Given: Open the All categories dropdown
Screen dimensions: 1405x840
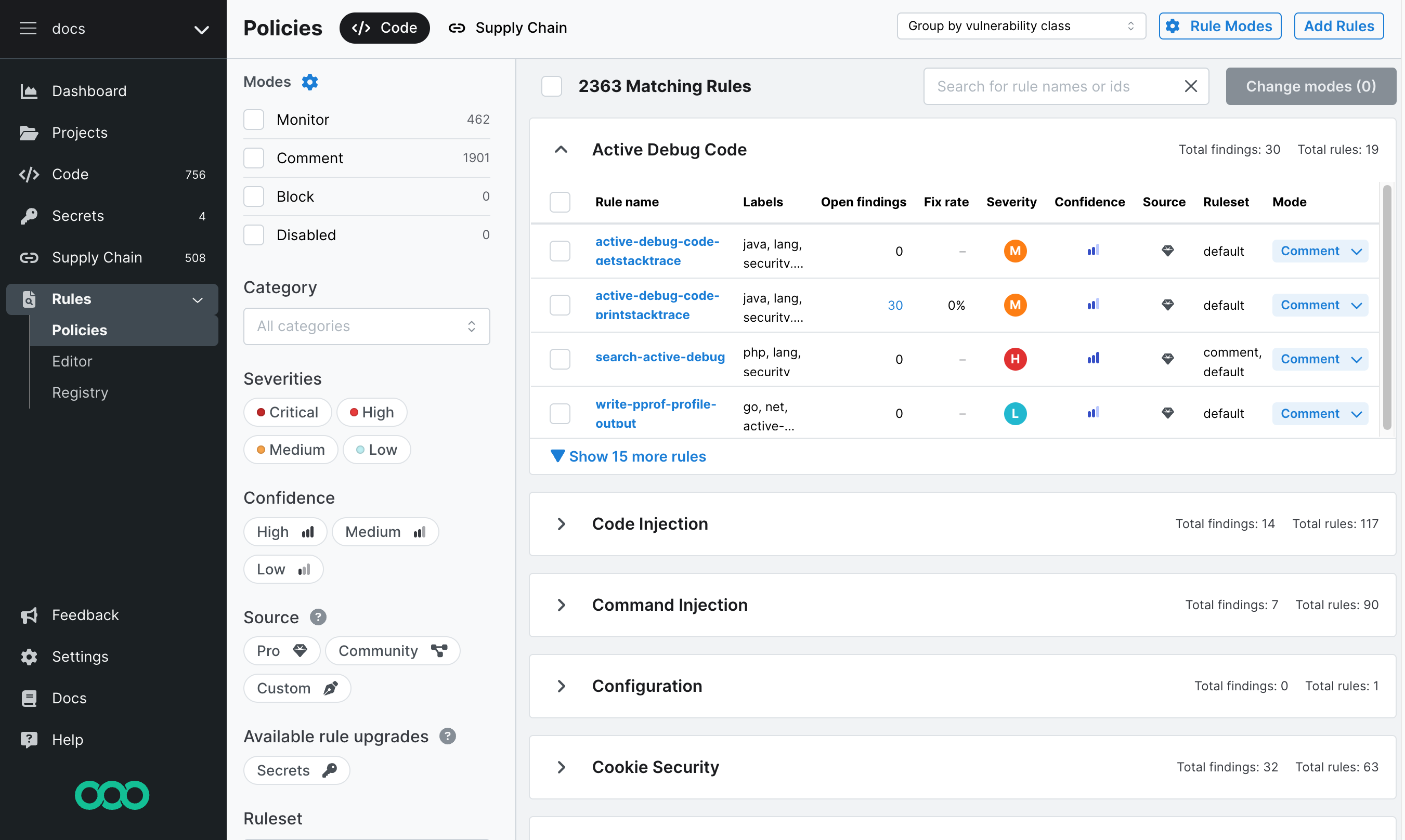Looking at the screenshot, I should 366,326.
